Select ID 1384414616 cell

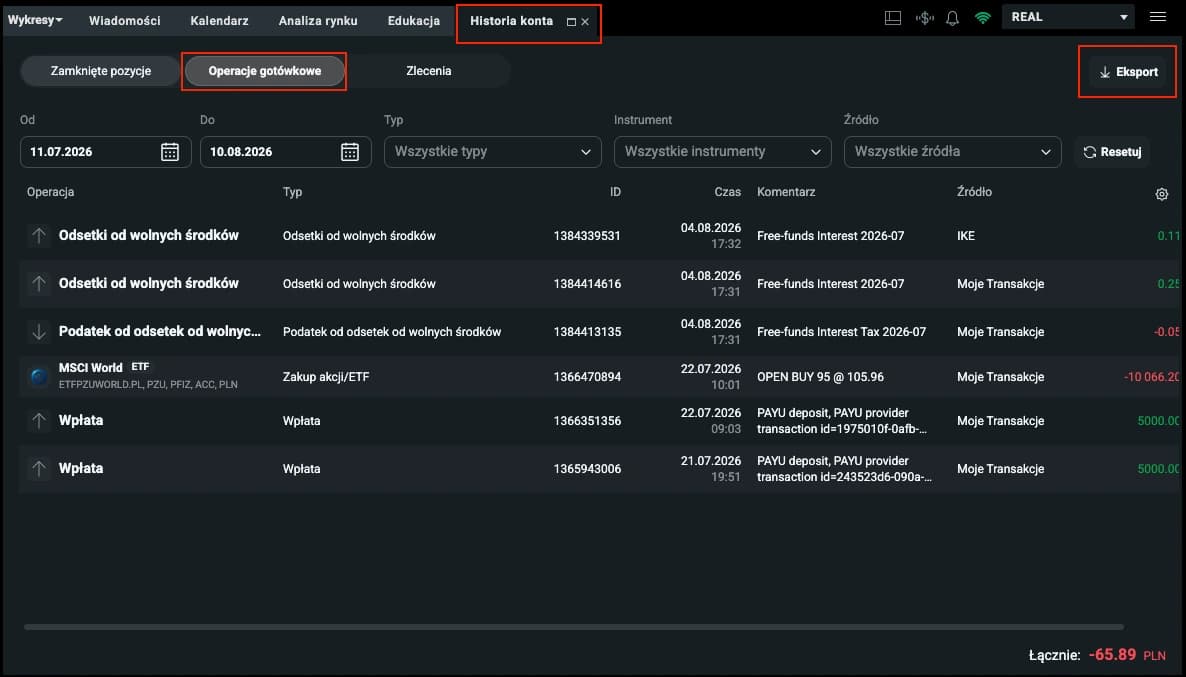pos(587,284)
